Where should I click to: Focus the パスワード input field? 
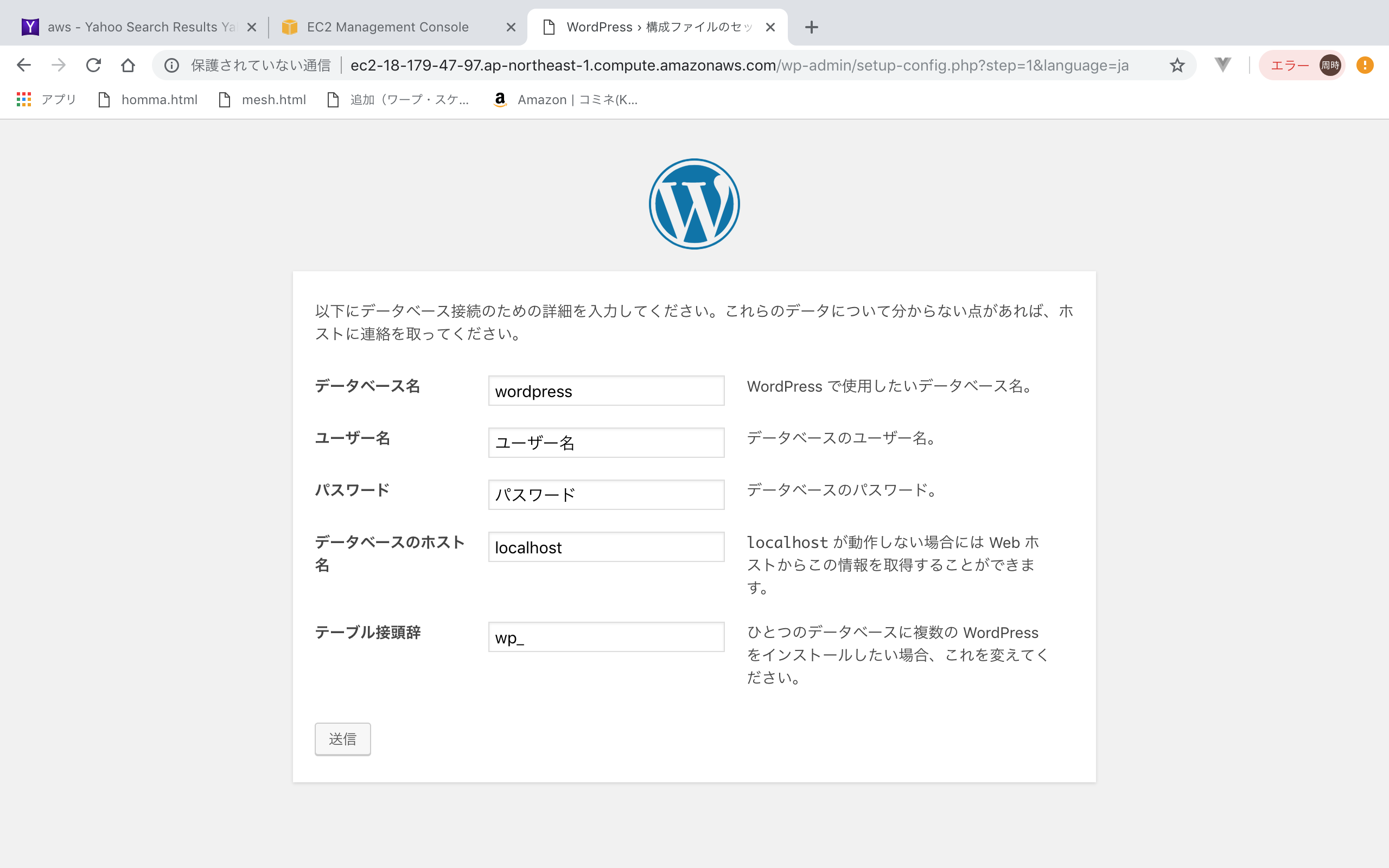606,495
